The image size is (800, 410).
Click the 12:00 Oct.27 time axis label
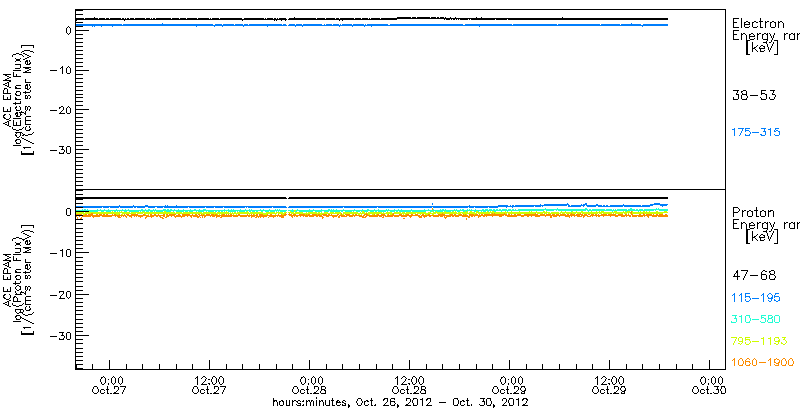coord(210,386)
